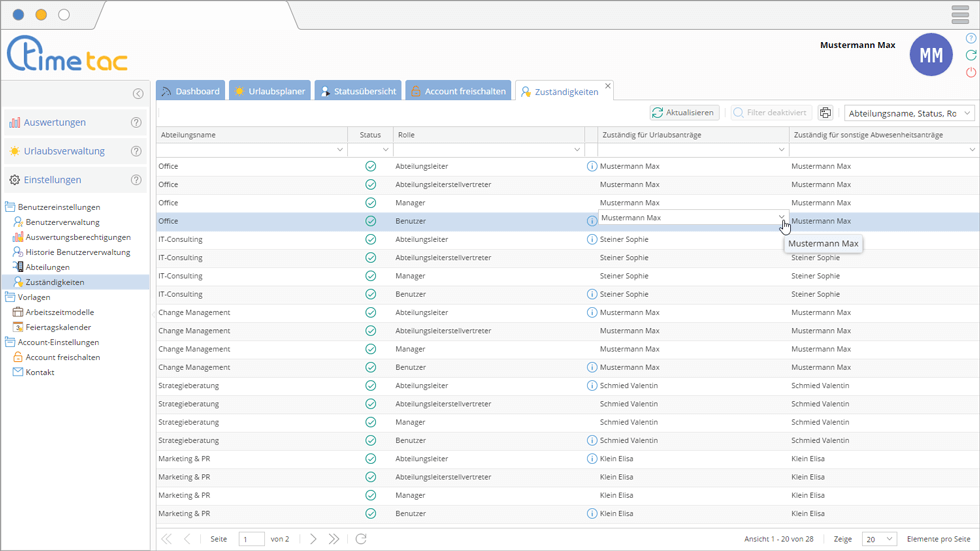Click info icon in first Office Abteilungsleiter row
This screenshot has width=980, height=551.
coord(592,166)
